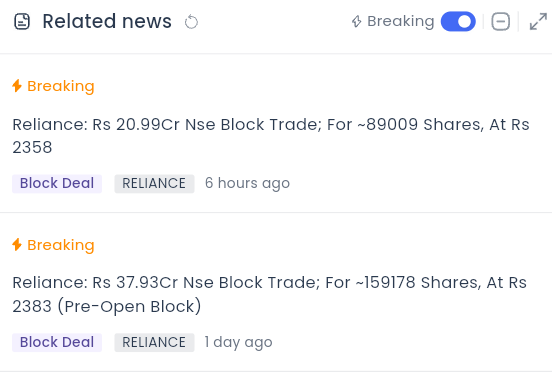Select the Block Deal tag on first story
This screenshot has width=552, height=387.
tap(57, 183)
